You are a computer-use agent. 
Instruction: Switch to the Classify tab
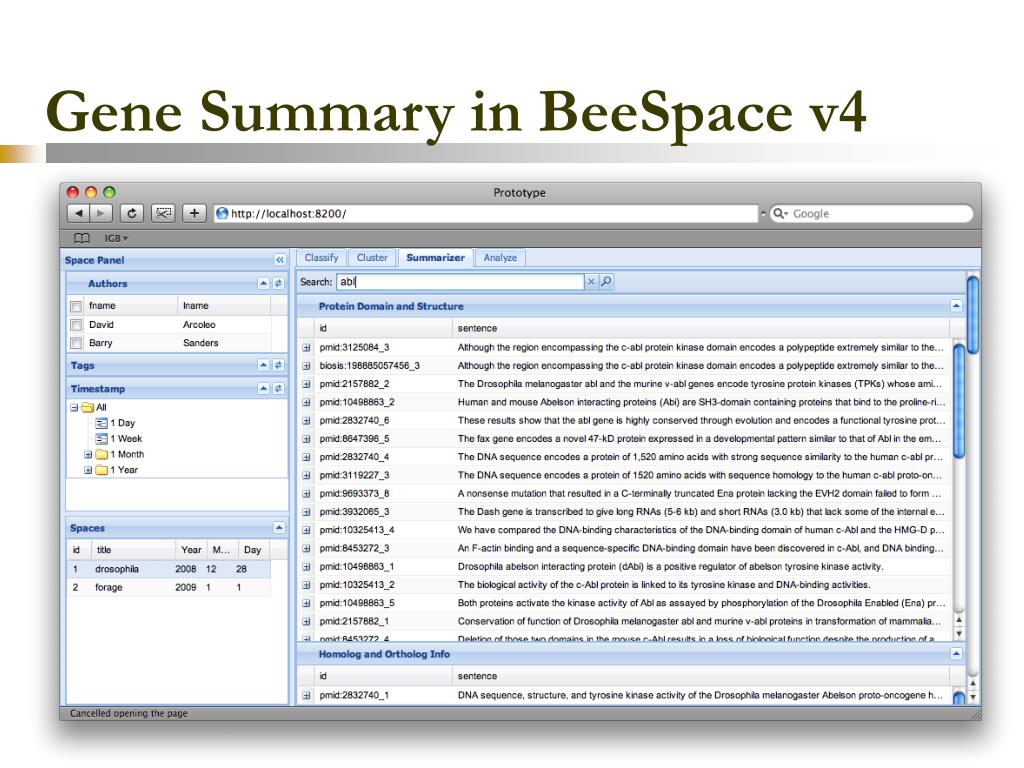[321, 258]
